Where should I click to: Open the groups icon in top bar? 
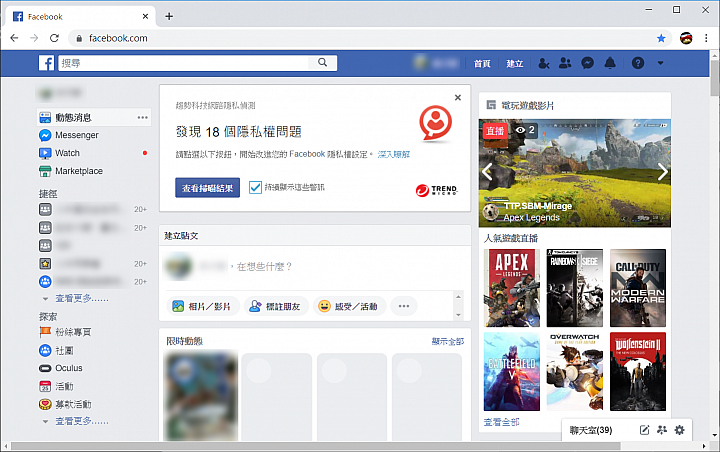point(565,63)
